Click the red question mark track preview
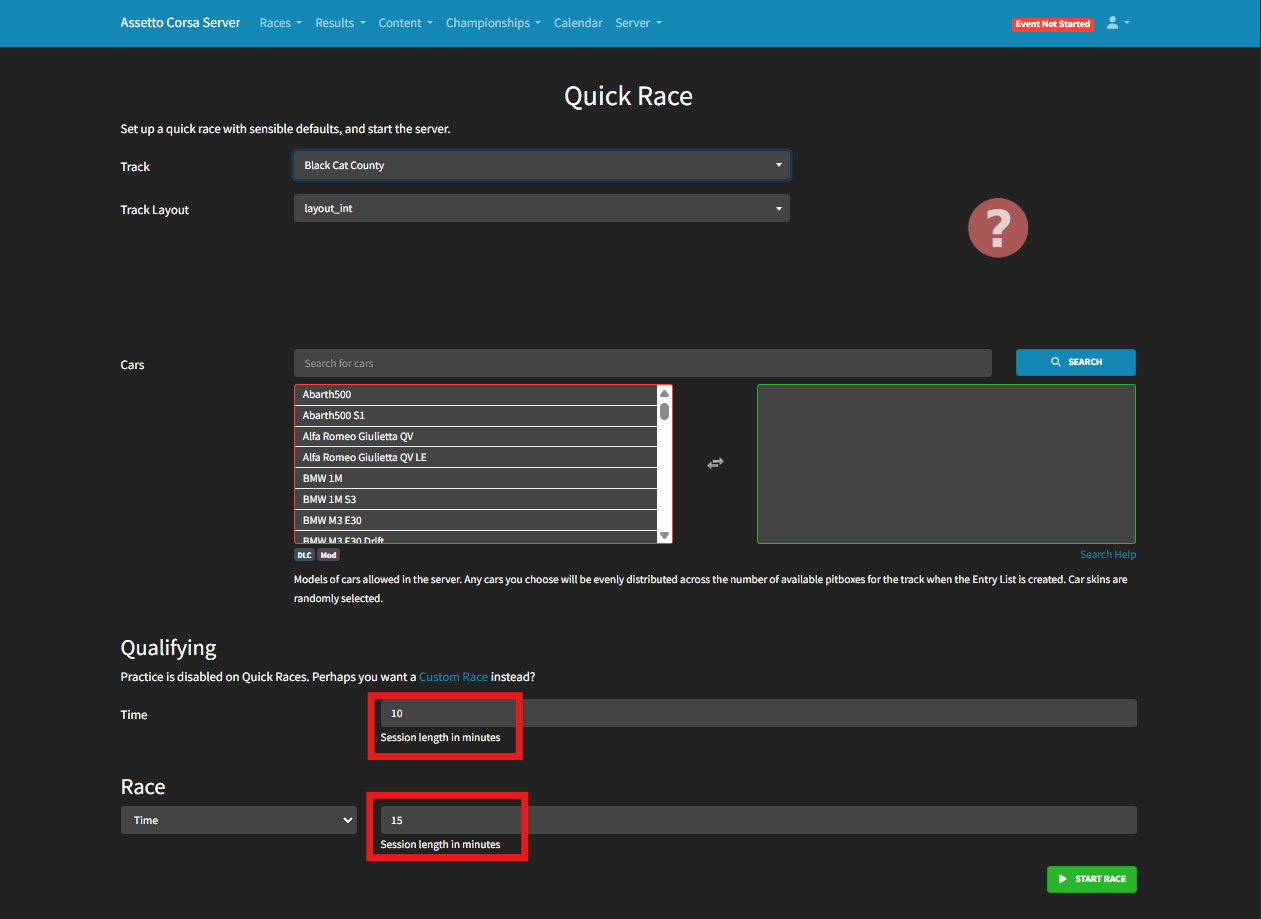Image resolution: width=1261 pixels, height=919 pixels. [997, 228]
